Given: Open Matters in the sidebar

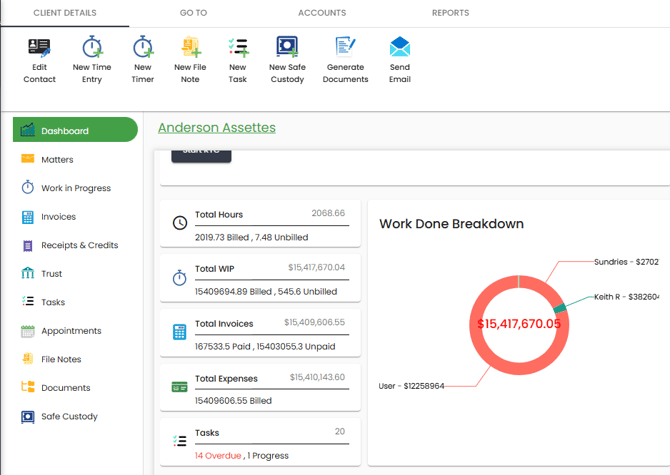Looking at the screenshot, I should [57, 160].
